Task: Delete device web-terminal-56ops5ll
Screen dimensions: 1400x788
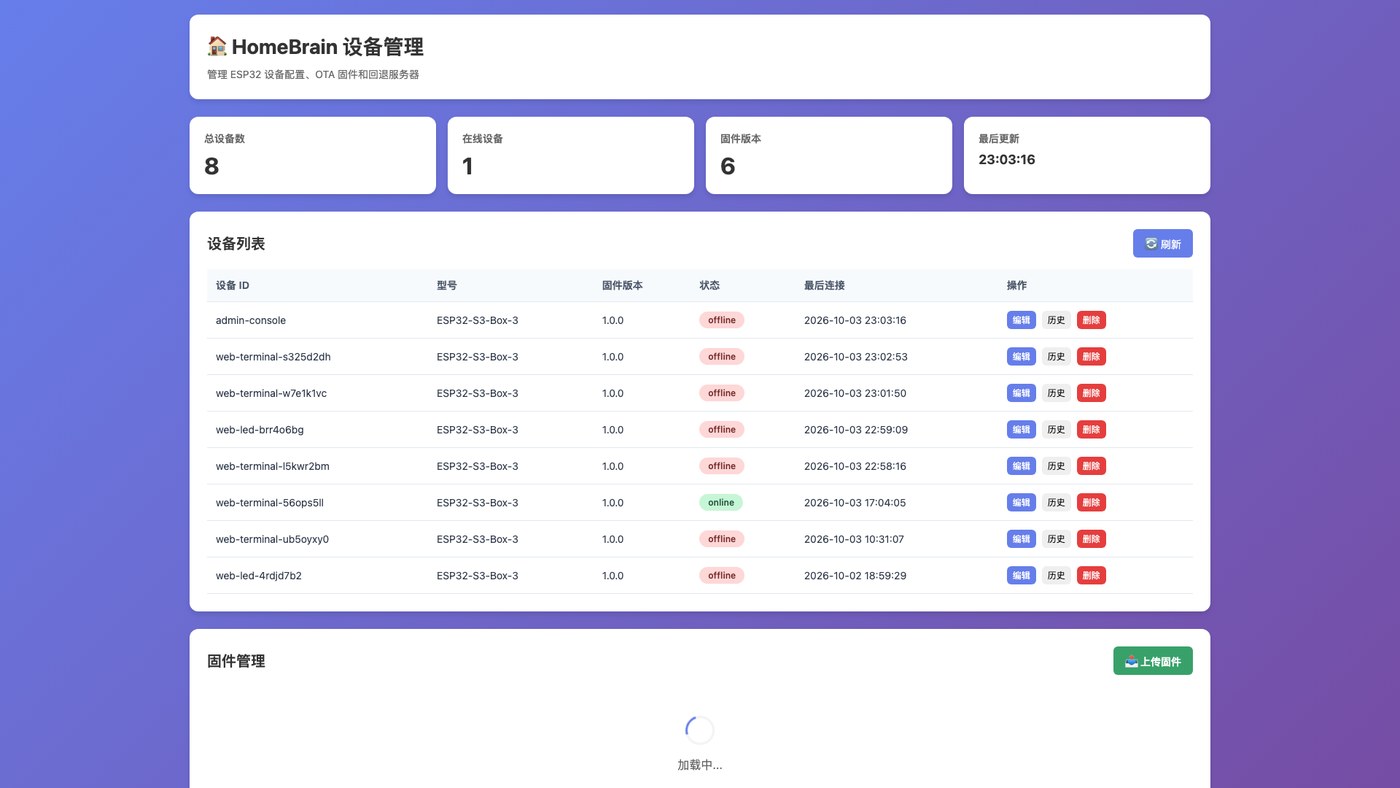Action: 1091,503
